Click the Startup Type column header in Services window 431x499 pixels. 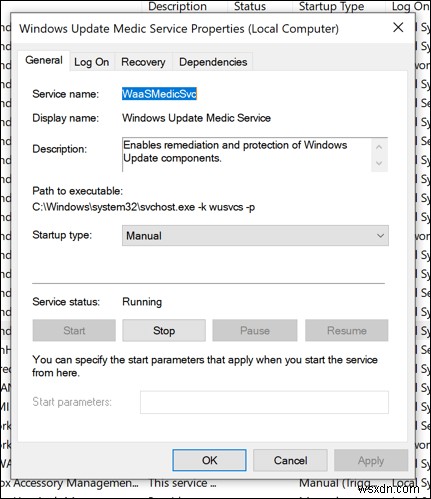click(331, 6)
